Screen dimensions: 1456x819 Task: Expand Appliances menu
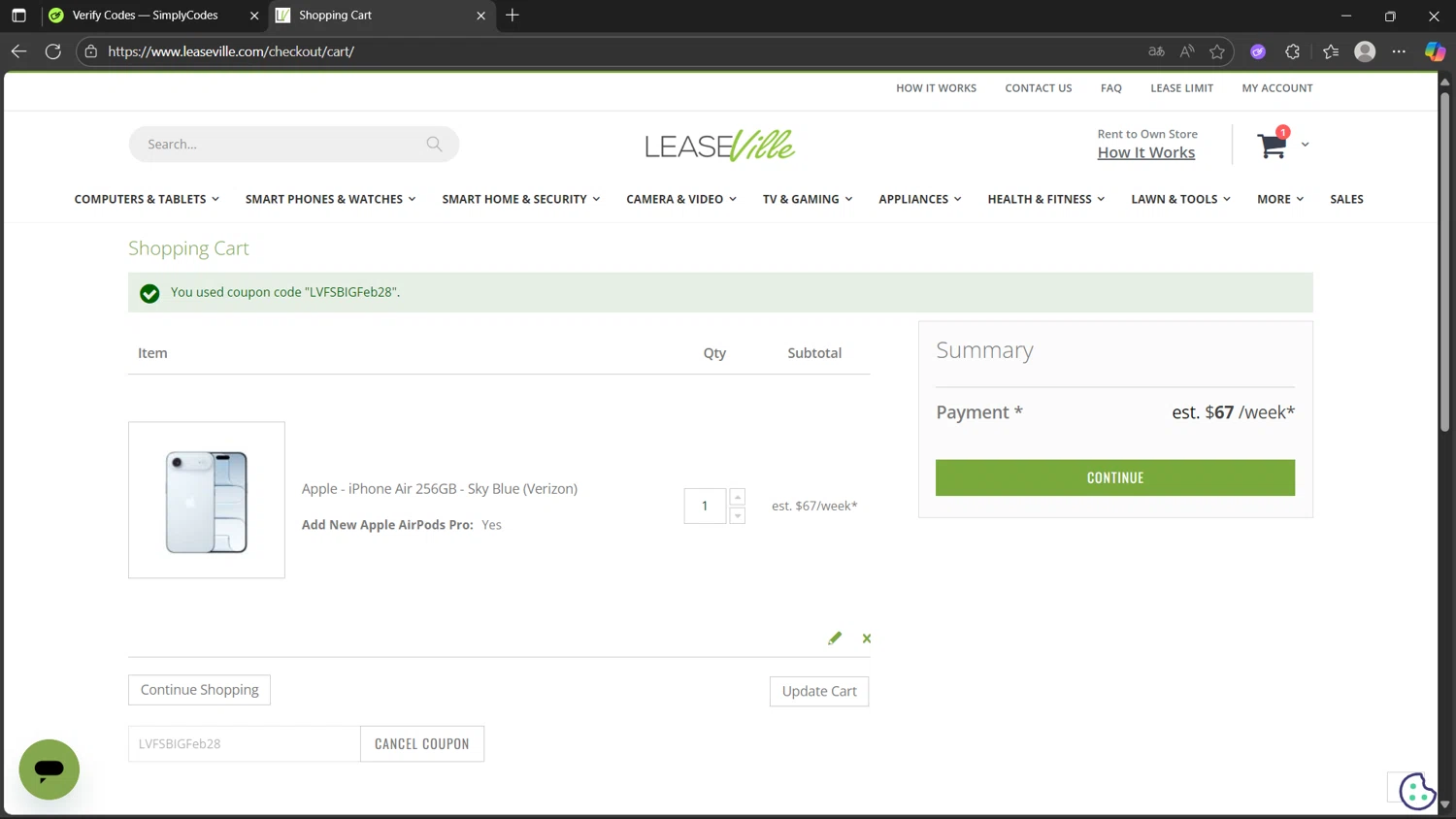tap(920, 199)
